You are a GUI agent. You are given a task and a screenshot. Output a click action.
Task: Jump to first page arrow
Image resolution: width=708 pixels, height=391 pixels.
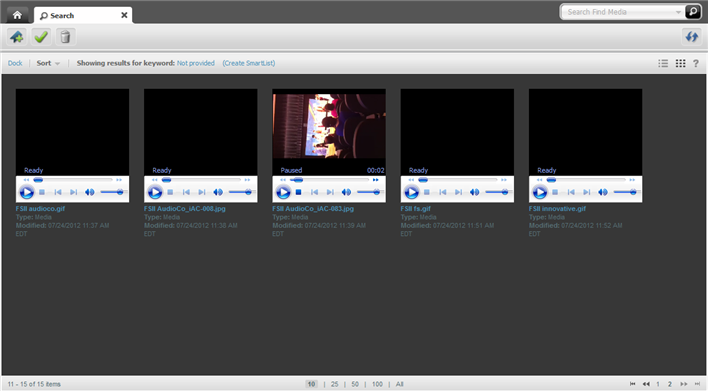click(633, 384)
